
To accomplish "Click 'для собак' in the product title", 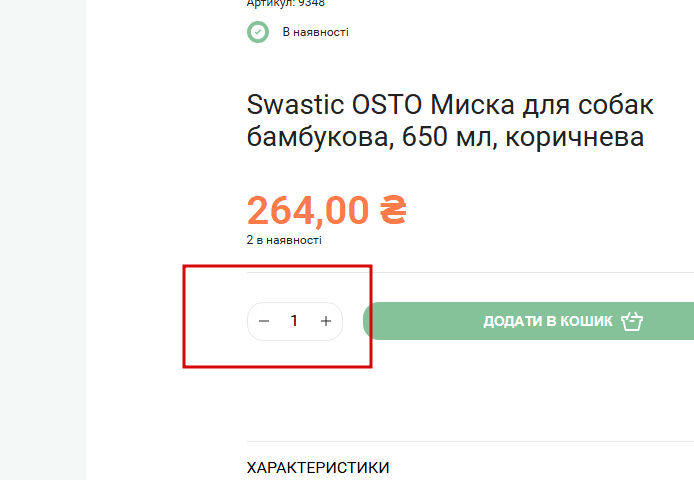I will click(x=599, y=104).
